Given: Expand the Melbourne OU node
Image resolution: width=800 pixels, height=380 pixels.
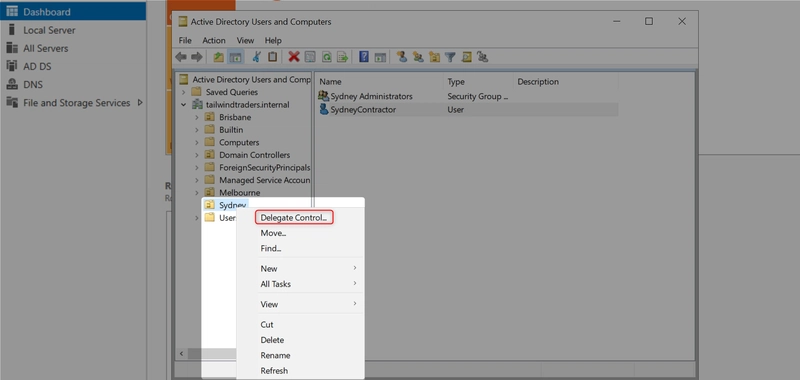Looking at the screenshot, I should pos(197,193).
